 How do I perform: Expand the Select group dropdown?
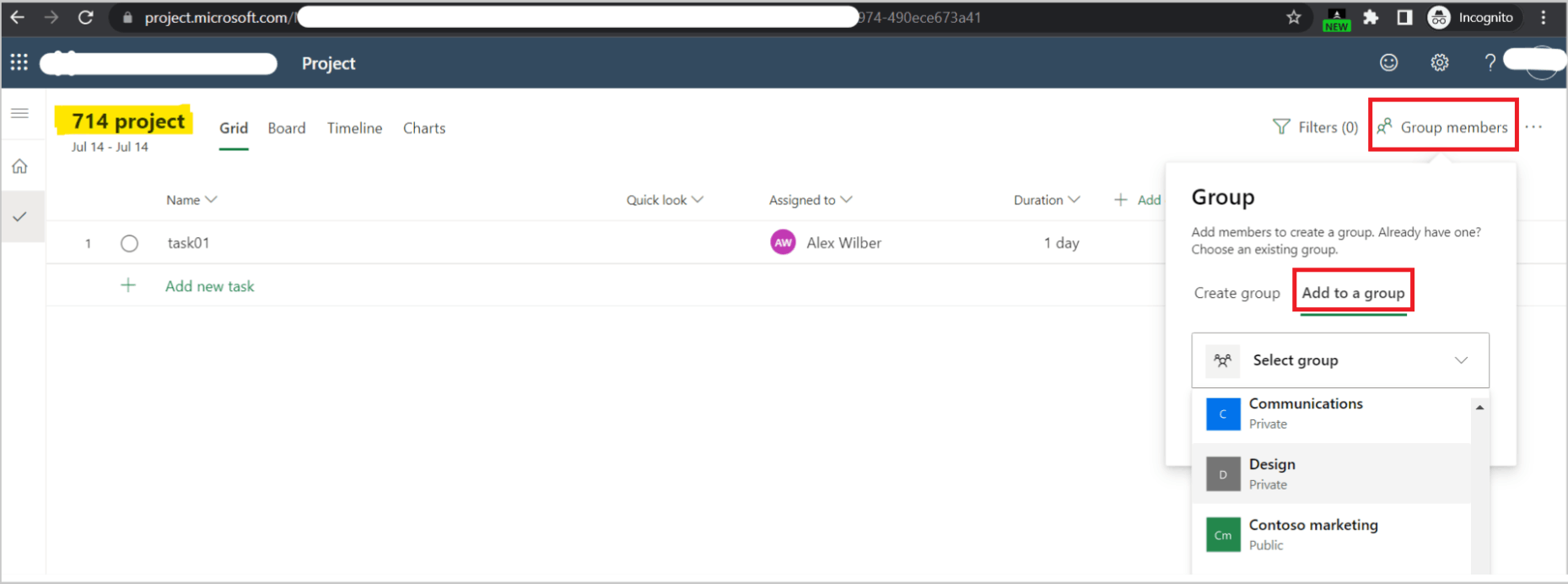tap(1340, 360)
